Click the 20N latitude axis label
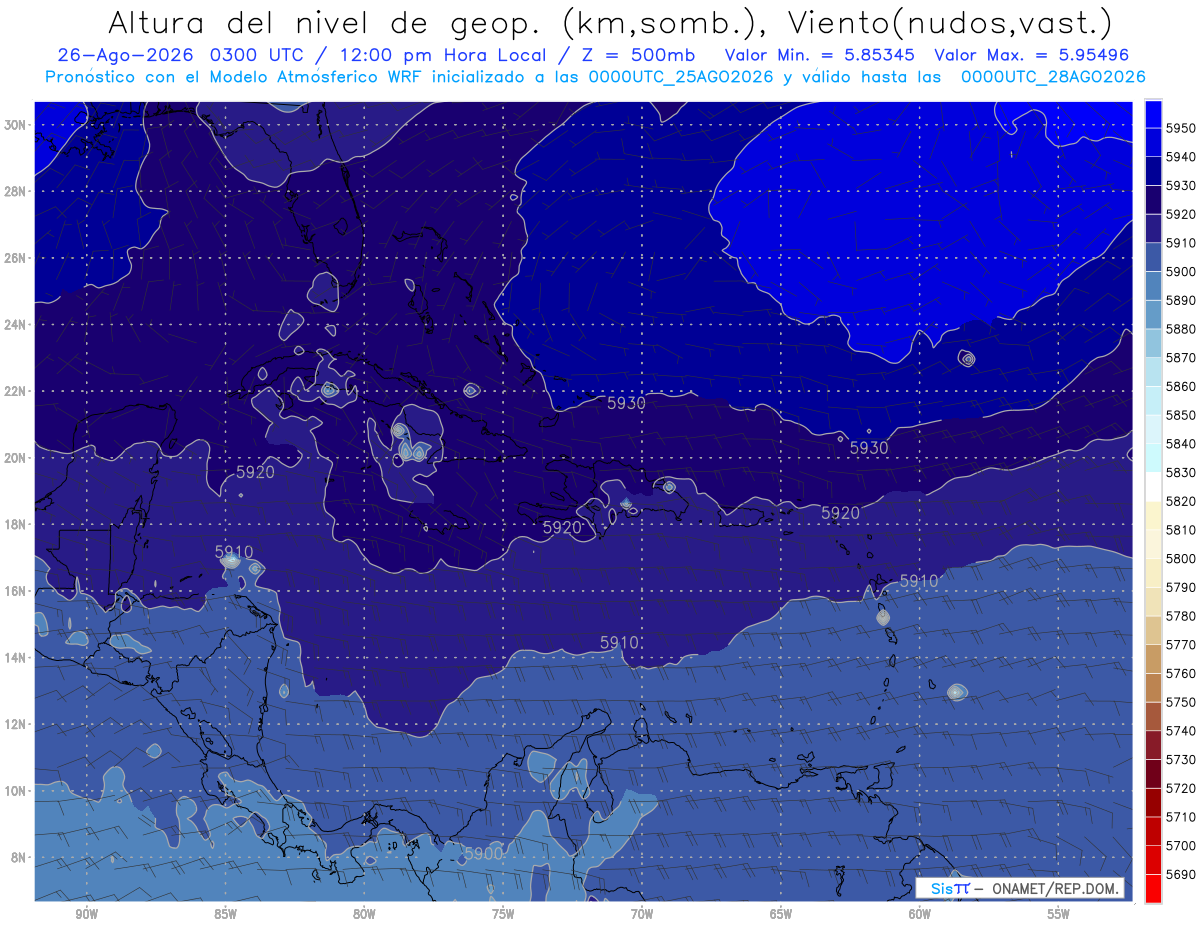The width and height of the screenshot is (1200, 927). pos(15,458)
